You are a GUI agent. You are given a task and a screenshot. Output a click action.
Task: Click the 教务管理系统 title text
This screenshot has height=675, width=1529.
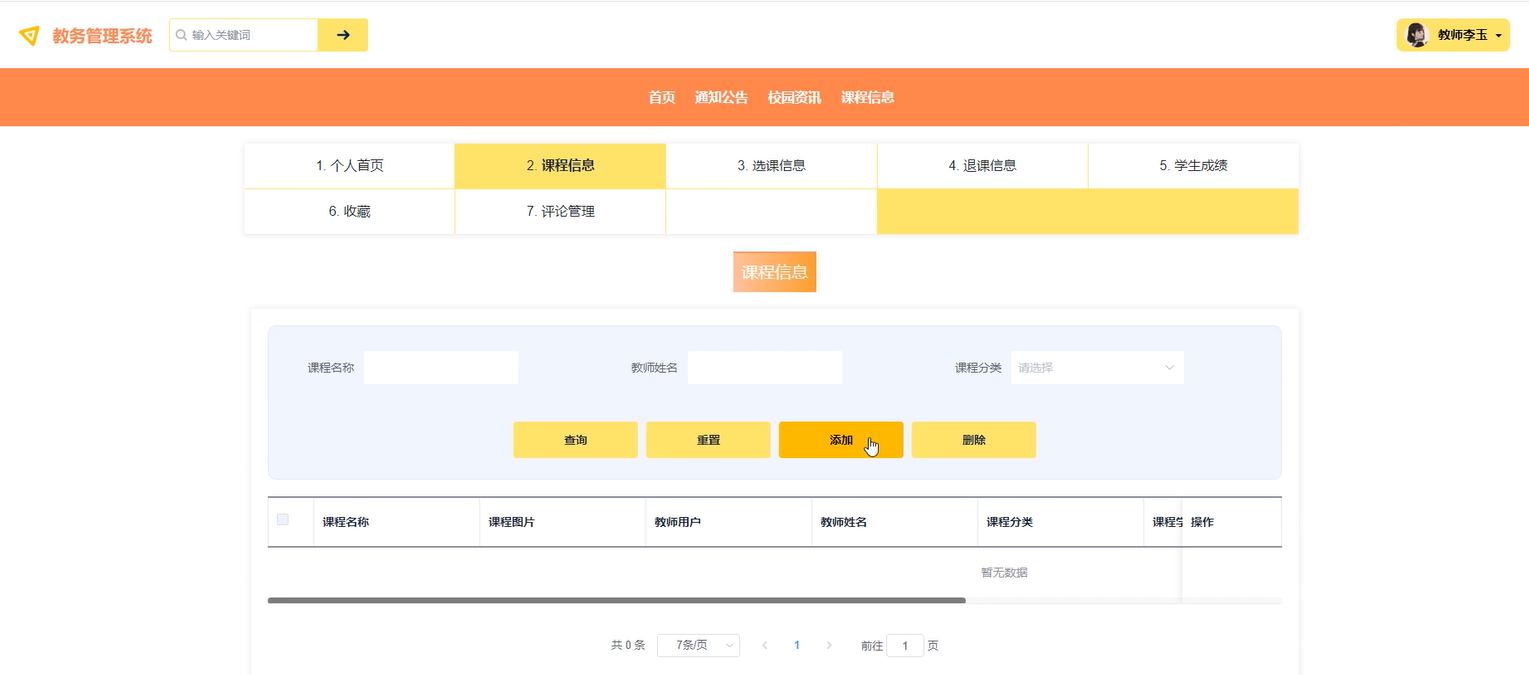pos(102,36)
